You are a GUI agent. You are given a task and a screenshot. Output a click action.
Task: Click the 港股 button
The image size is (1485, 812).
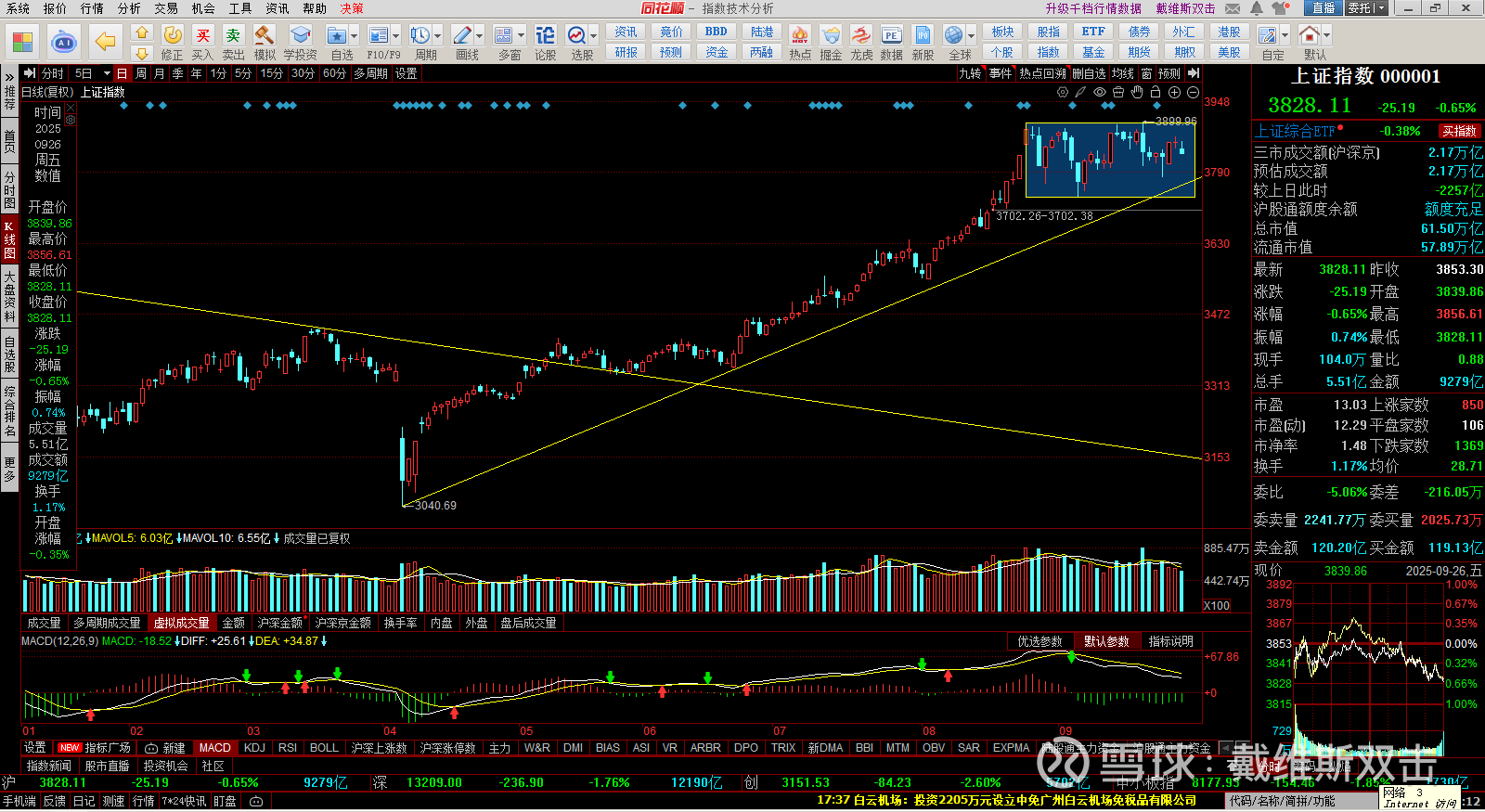(x=1229, y=32)
